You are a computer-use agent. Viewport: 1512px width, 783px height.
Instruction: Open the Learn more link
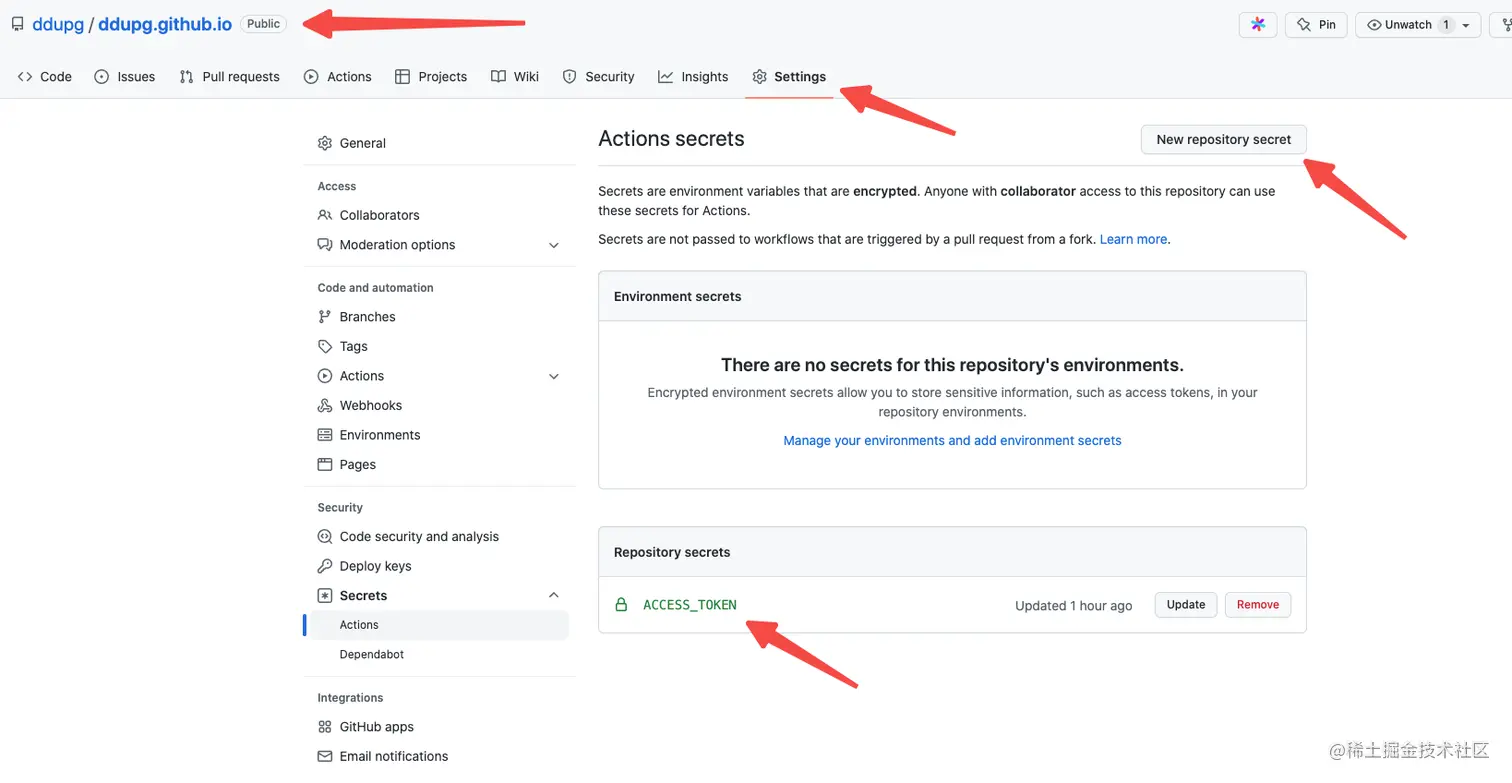coord(1133,240)
